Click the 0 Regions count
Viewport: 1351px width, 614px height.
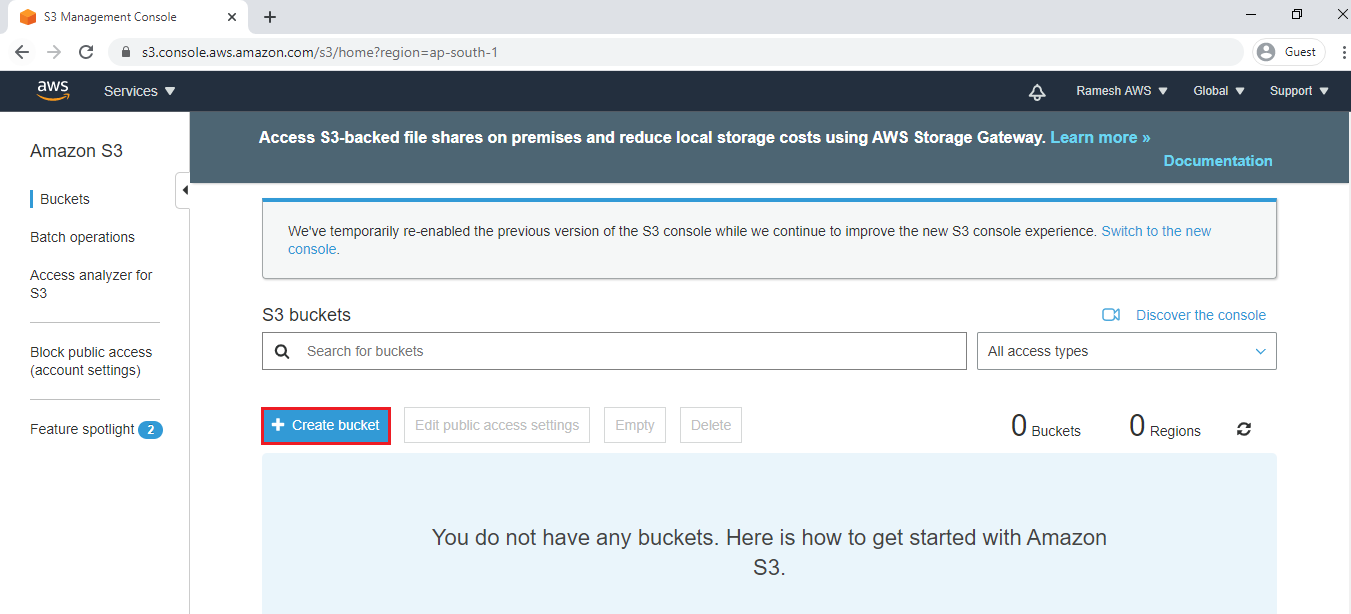click(x=1165, y=427)
